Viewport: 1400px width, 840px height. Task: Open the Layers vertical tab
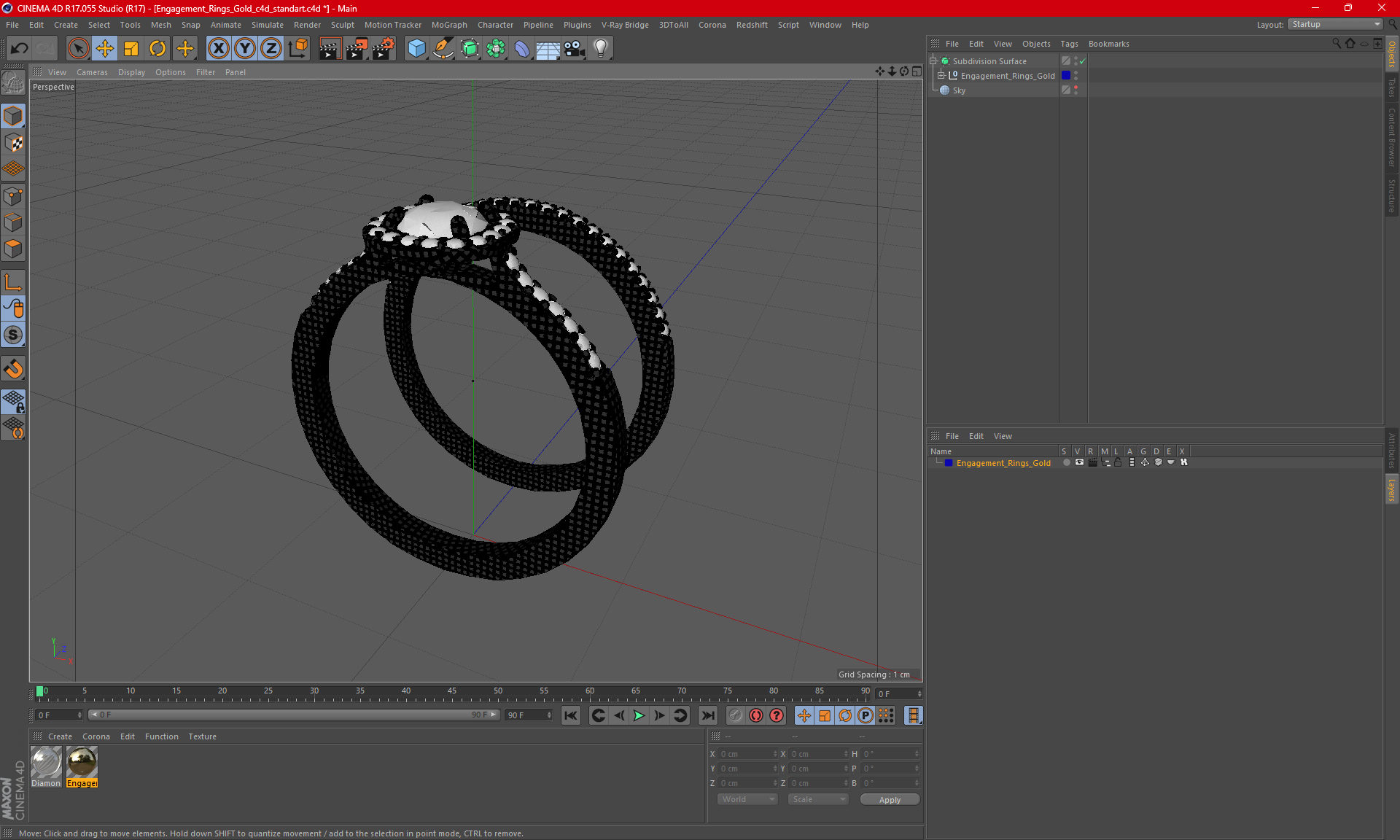tap(1392, 489)
